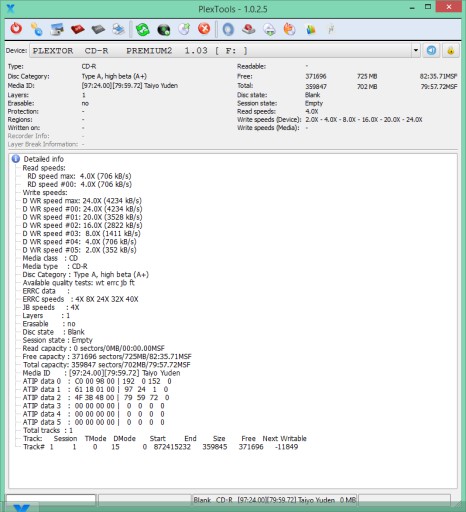
Task: Select the PLEXTOR CD-R PREMIUM2 device field
Action: [x=221, y=51]
